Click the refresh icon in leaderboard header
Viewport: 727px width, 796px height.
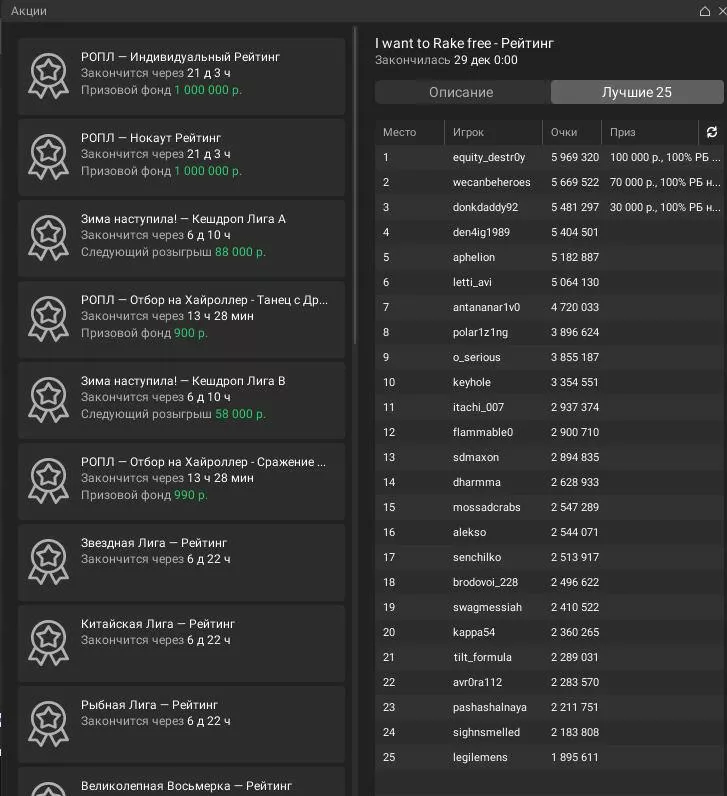pos(711,132)
